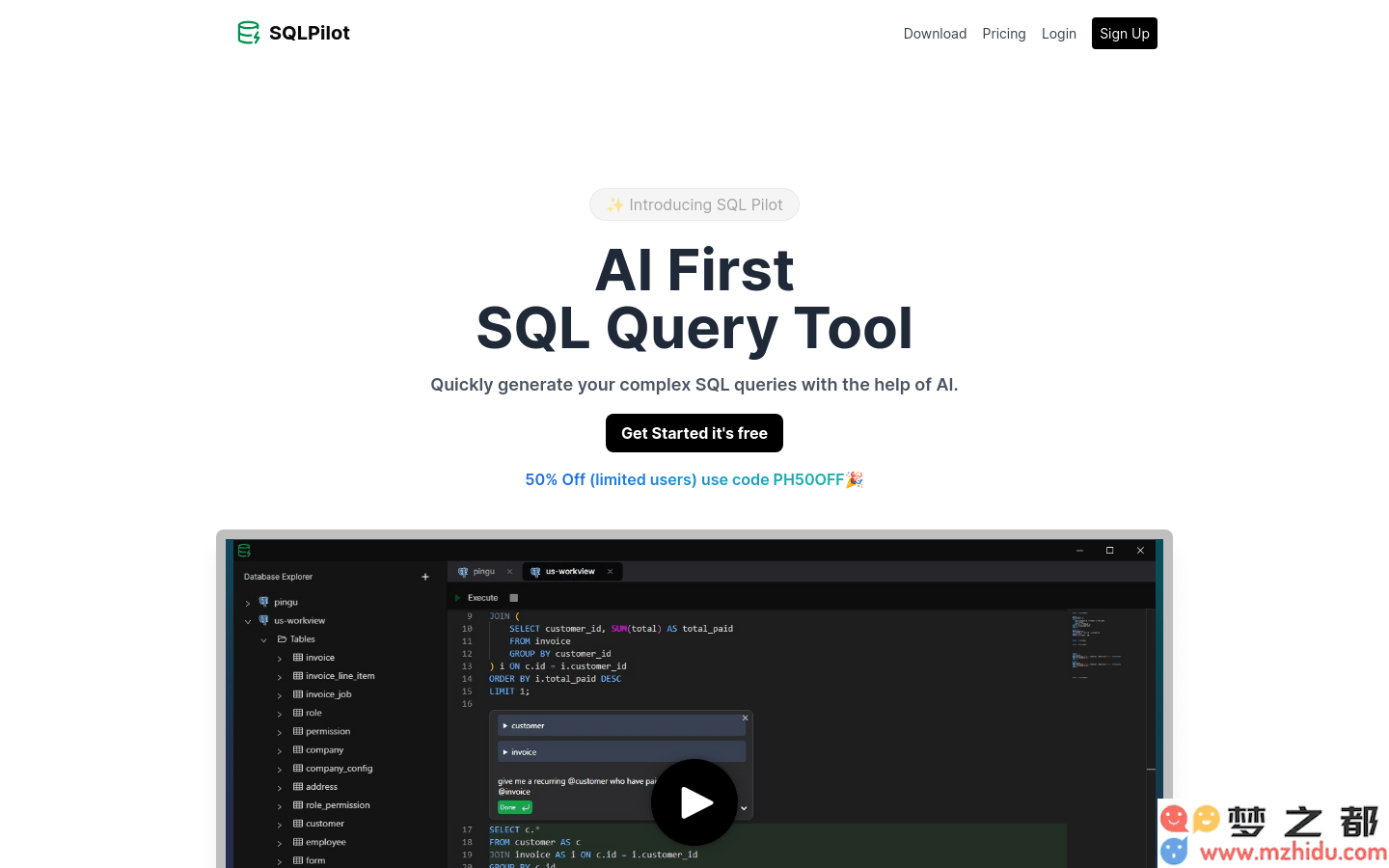Screen dimensions: 1389x868
Task: Click the role table grid icon
Action: [298, 712]
